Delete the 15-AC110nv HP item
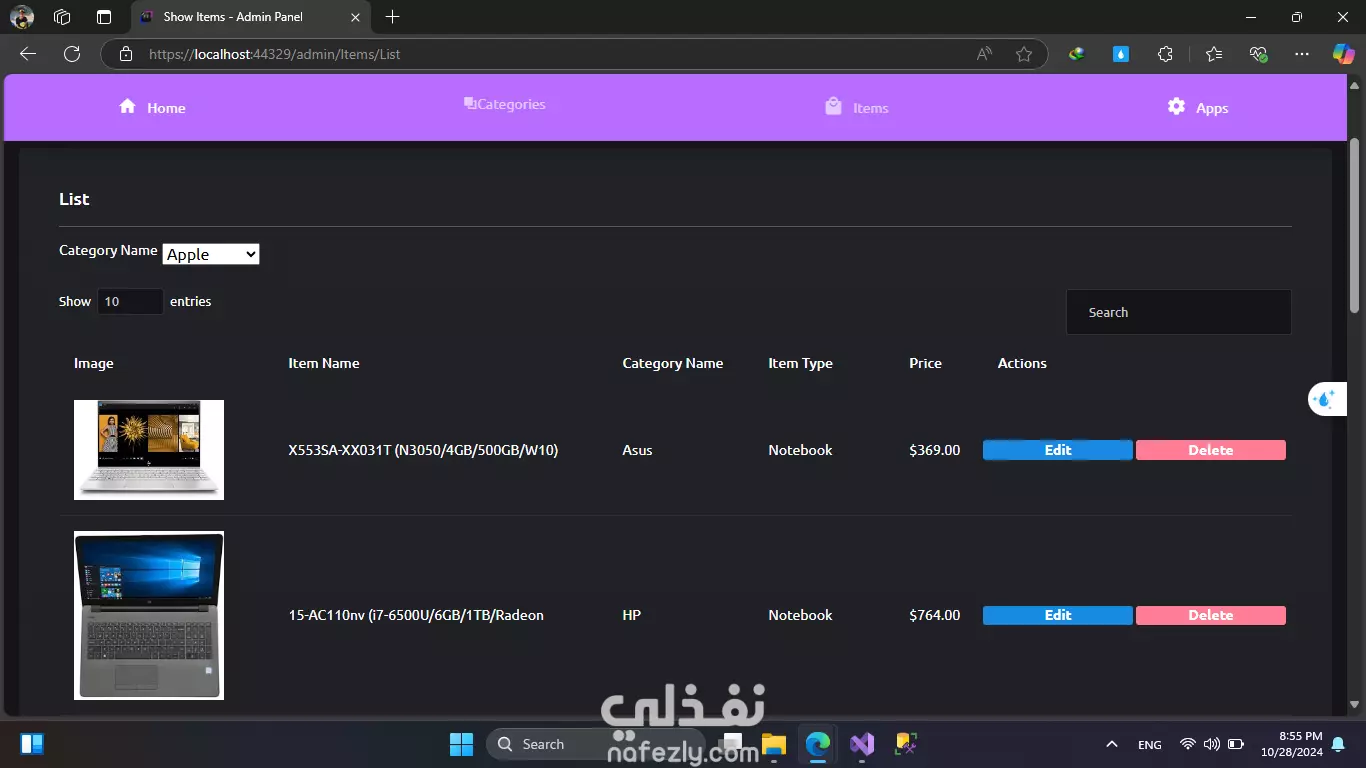The width and height of the screenshot is (1366, 768). [1210, 615]
